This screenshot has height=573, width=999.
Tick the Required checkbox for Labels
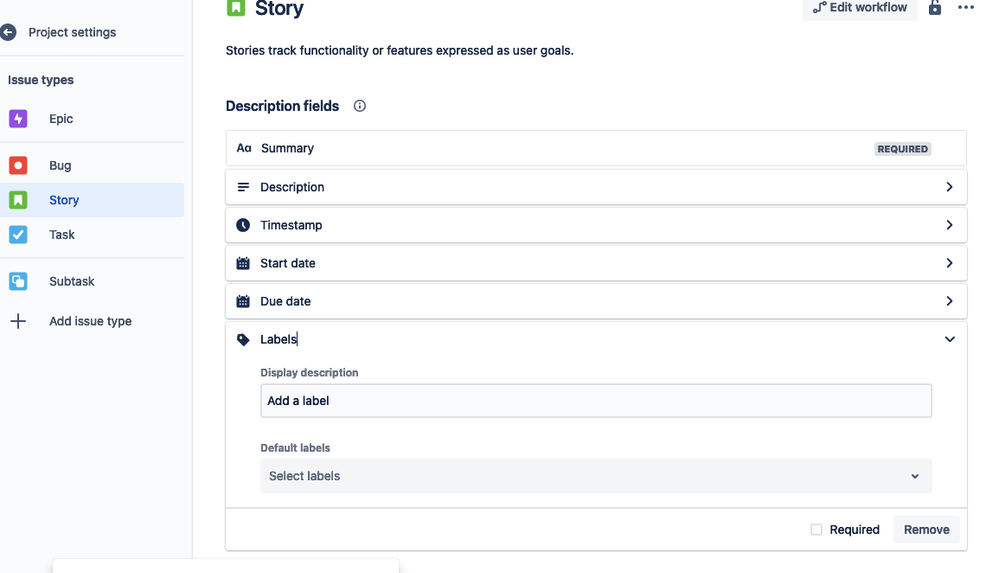pos(816,530)
